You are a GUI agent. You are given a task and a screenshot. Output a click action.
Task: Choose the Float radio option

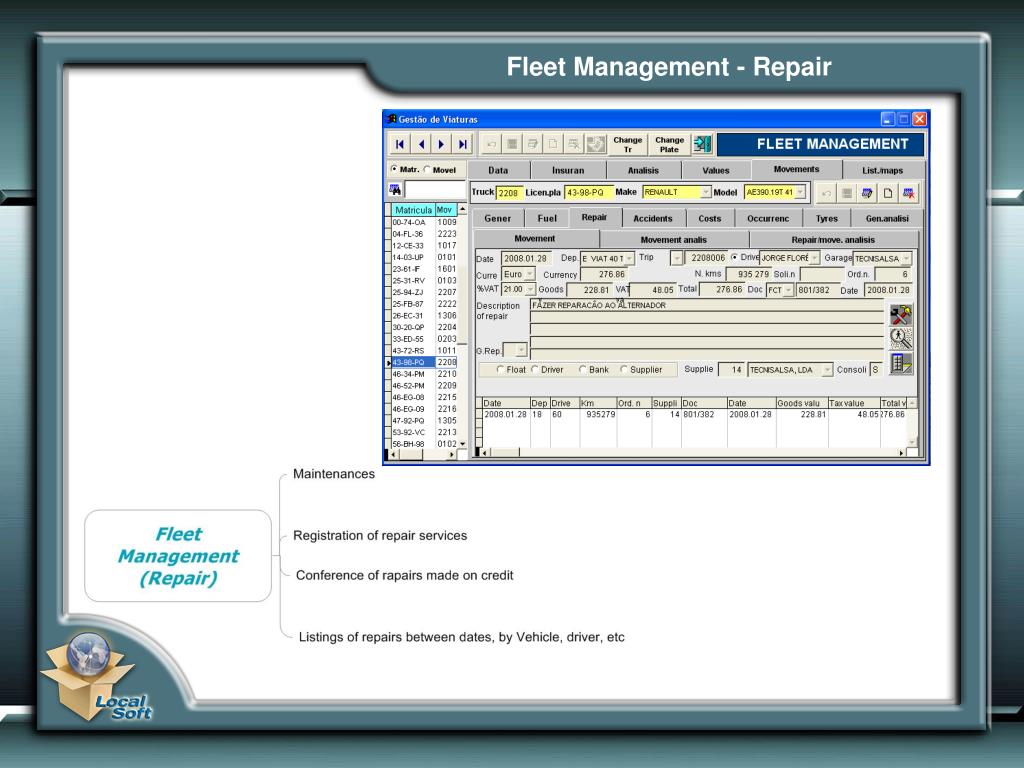500,370
